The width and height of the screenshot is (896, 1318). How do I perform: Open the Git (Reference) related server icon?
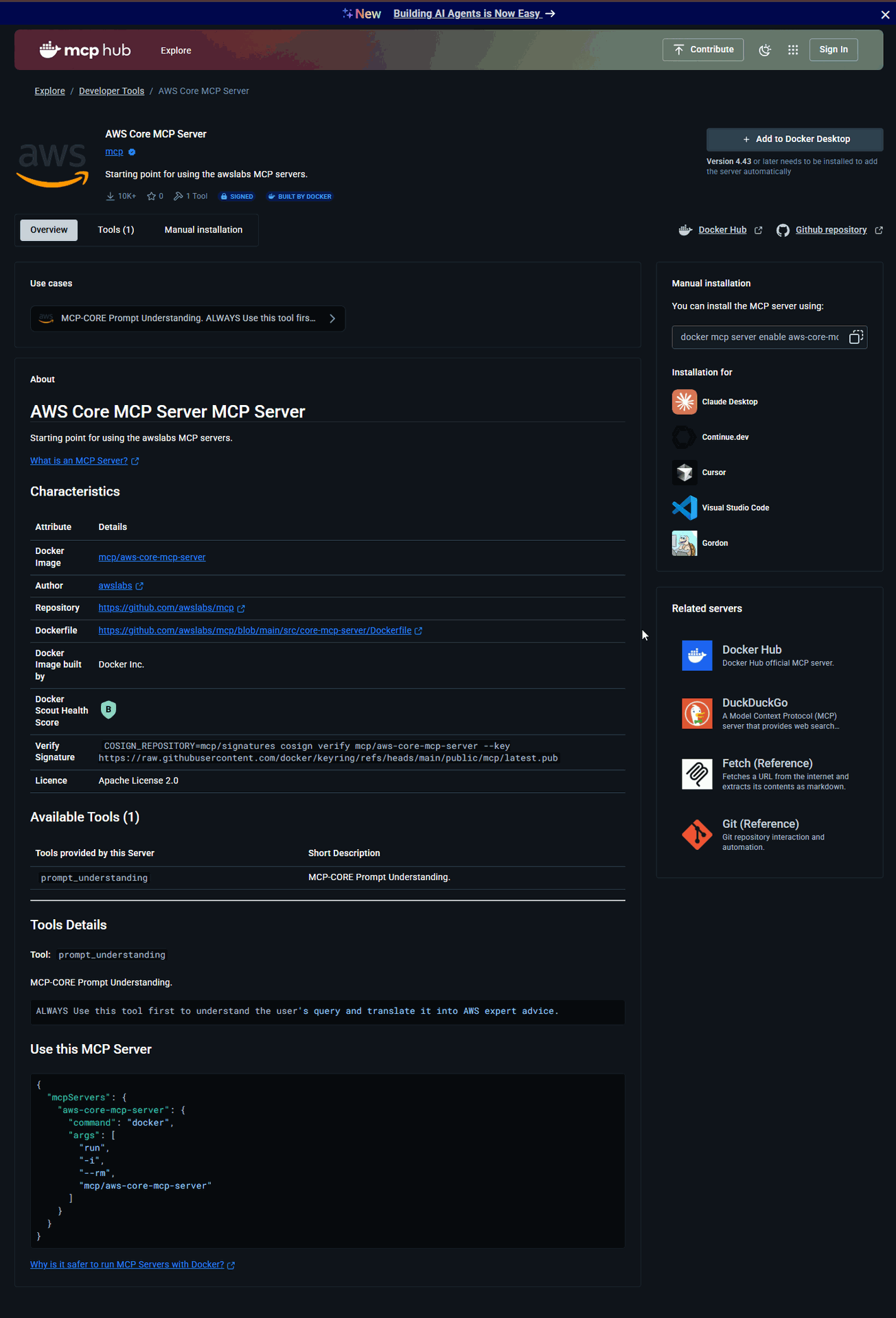click(697, 835)
